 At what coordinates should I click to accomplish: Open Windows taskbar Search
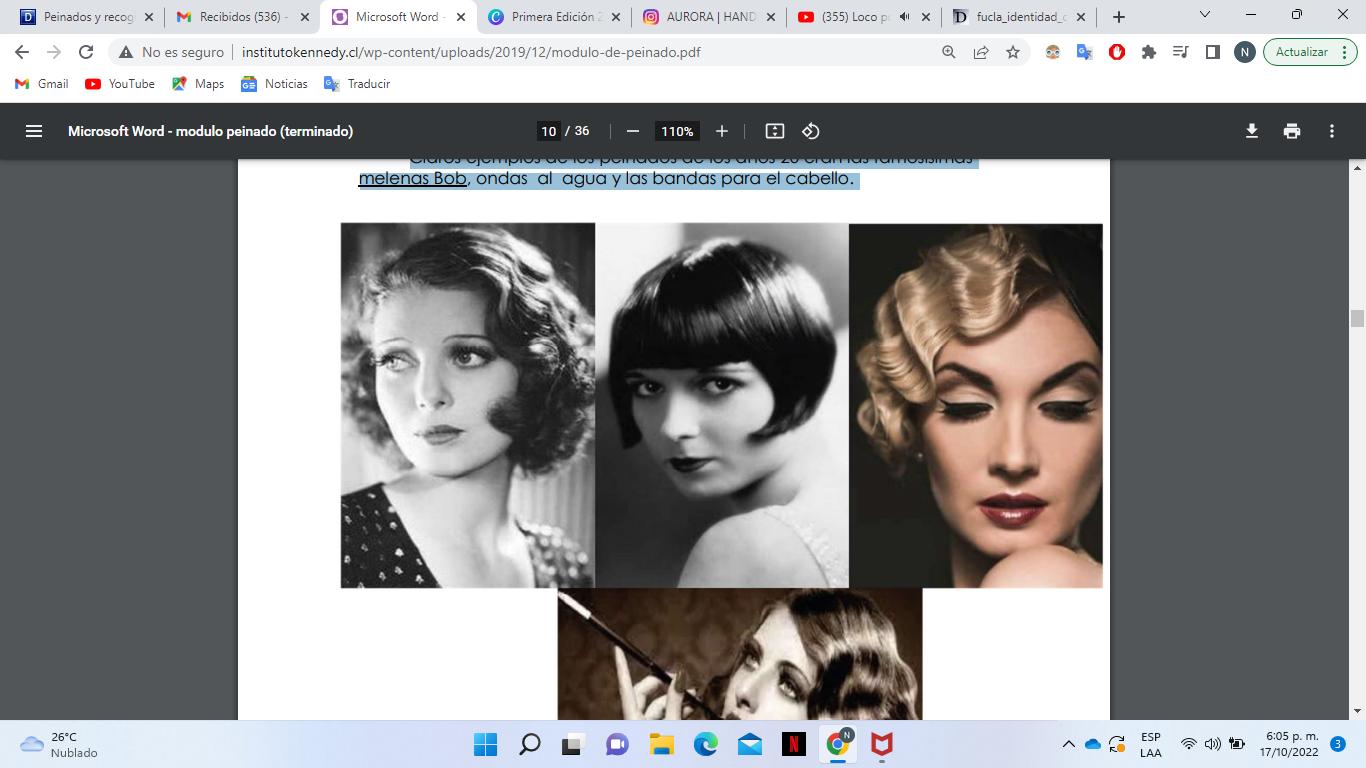pos(529,744)
